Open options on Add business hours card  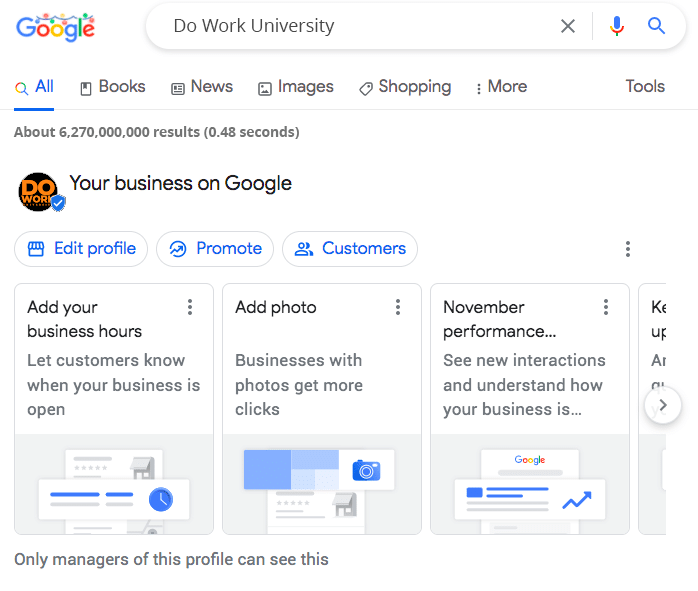coord(190,307)
